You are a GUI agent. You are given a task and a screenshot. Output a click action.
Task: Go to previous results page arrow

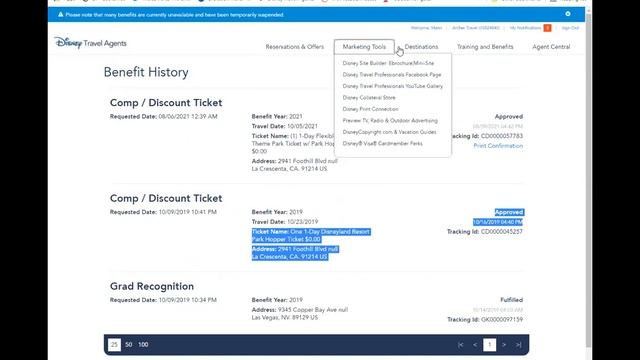coord(475,345)
